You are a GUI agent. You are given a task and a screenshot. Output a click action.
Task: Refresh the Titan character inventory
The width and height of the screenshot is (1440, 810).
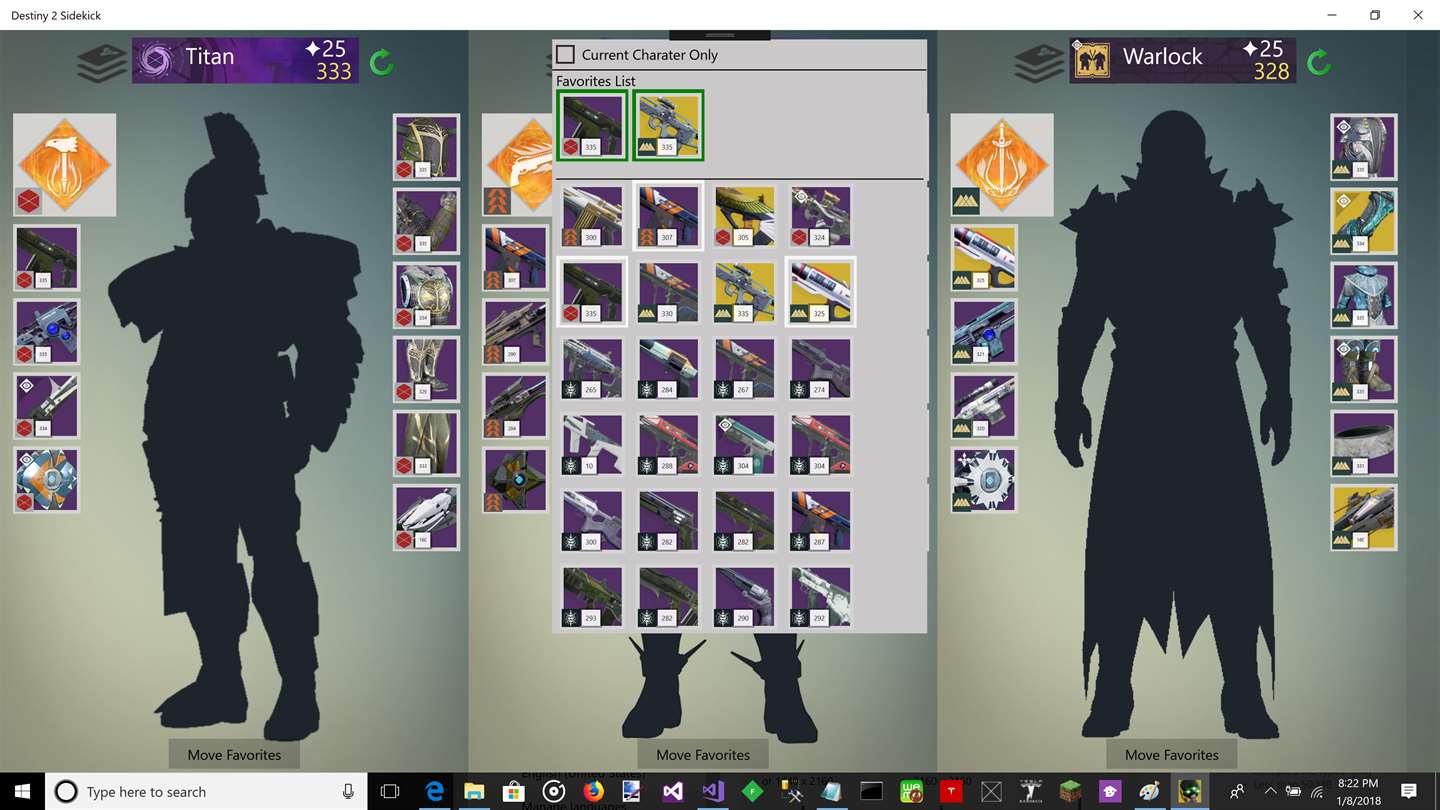point(381,63)
